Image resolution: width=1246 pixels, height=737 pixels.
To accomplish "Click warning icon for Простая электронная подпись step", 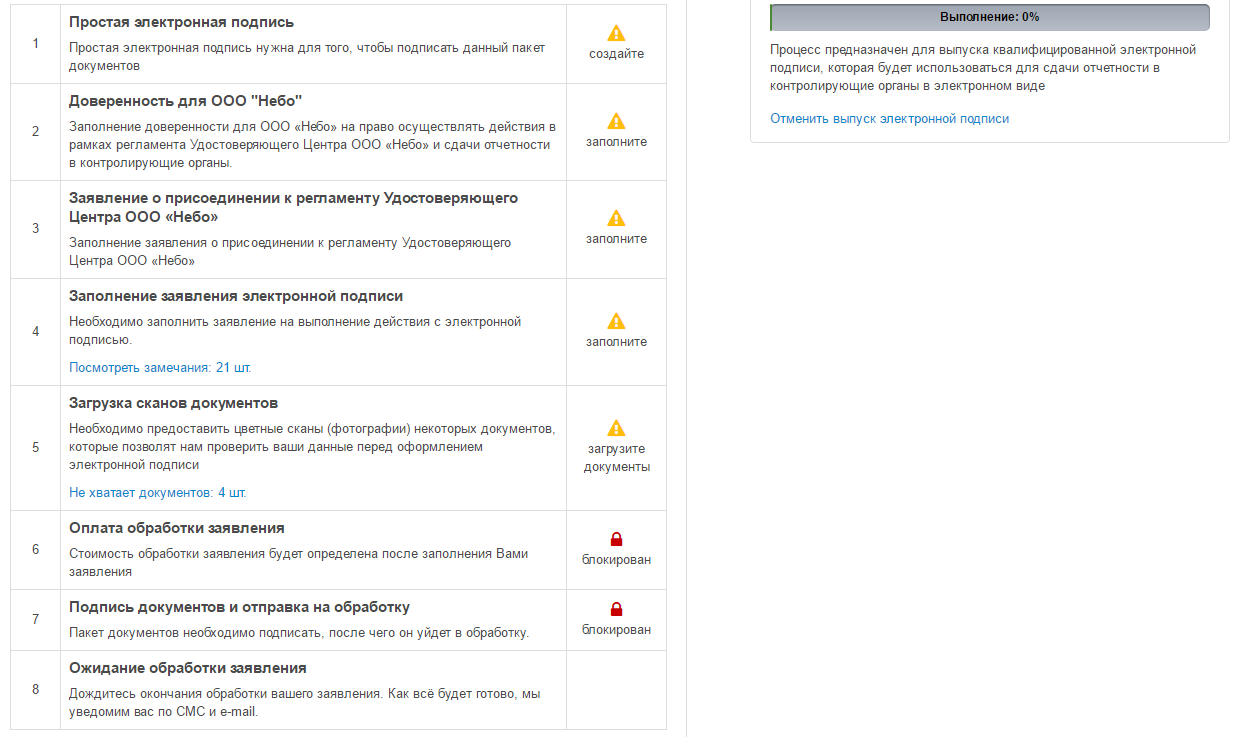I will 616,33.
